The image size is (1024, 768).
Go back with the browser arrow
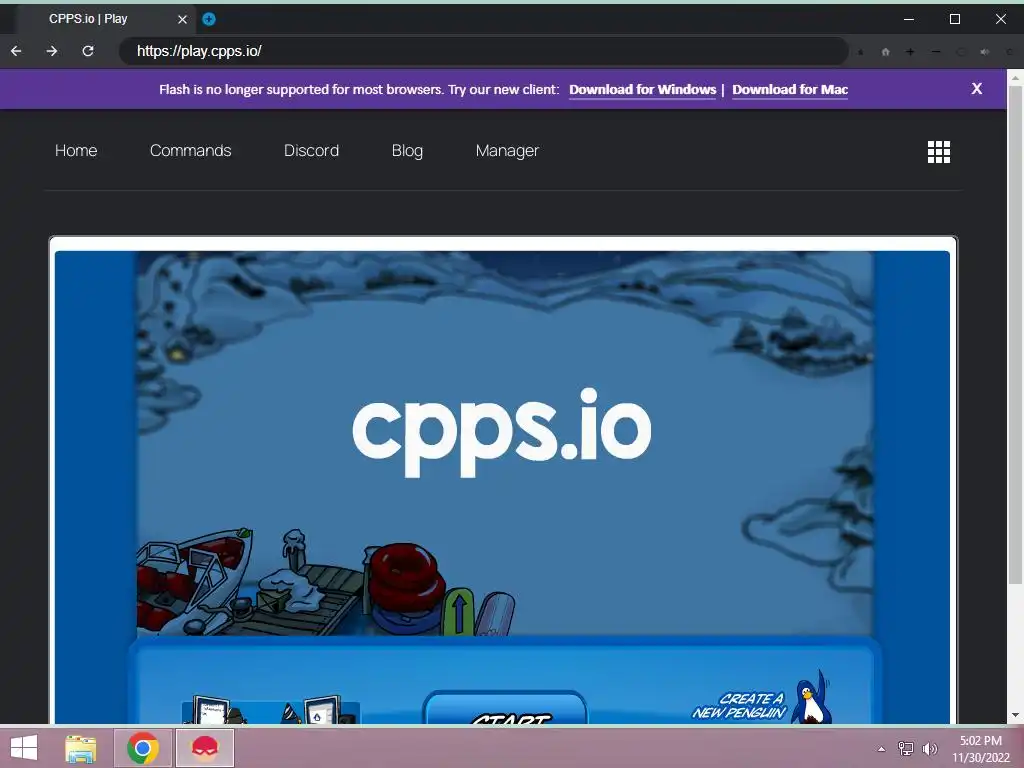coord(16,51)
